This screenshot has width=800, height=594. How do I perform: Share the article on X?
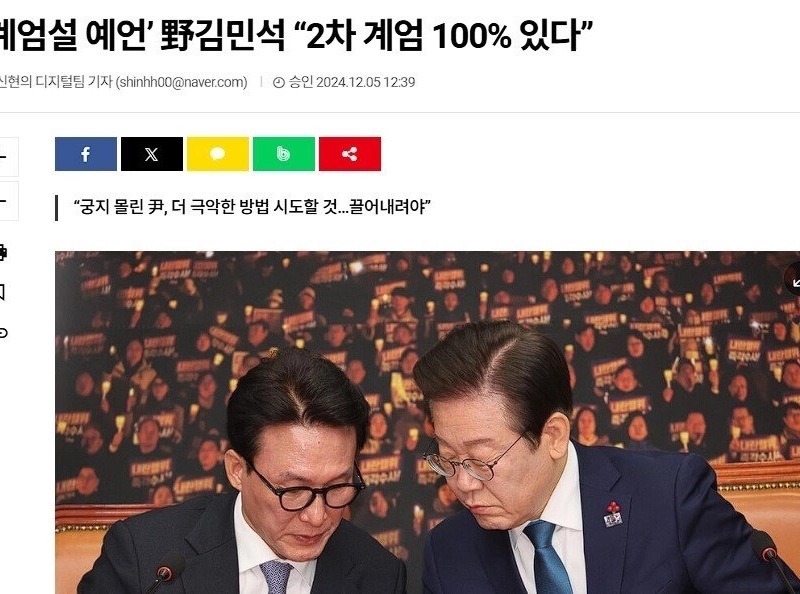point(152,154)
